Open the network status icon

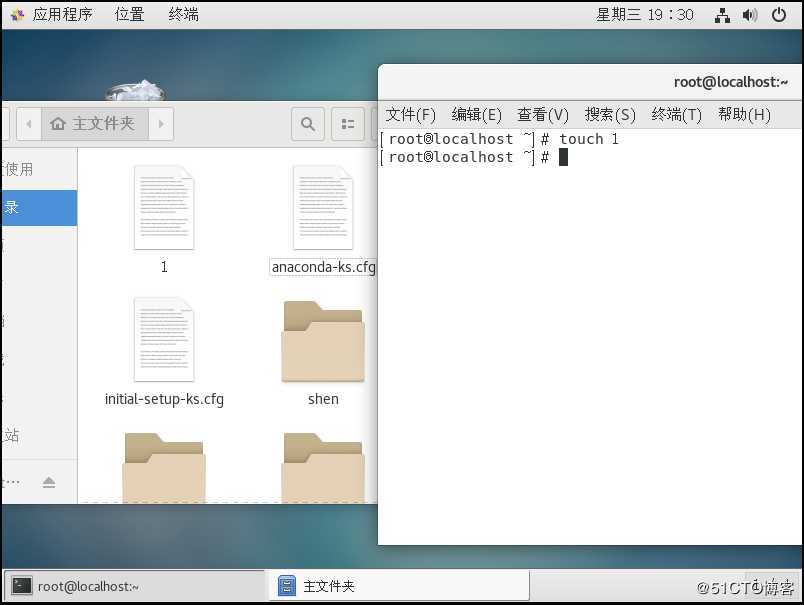722,15
